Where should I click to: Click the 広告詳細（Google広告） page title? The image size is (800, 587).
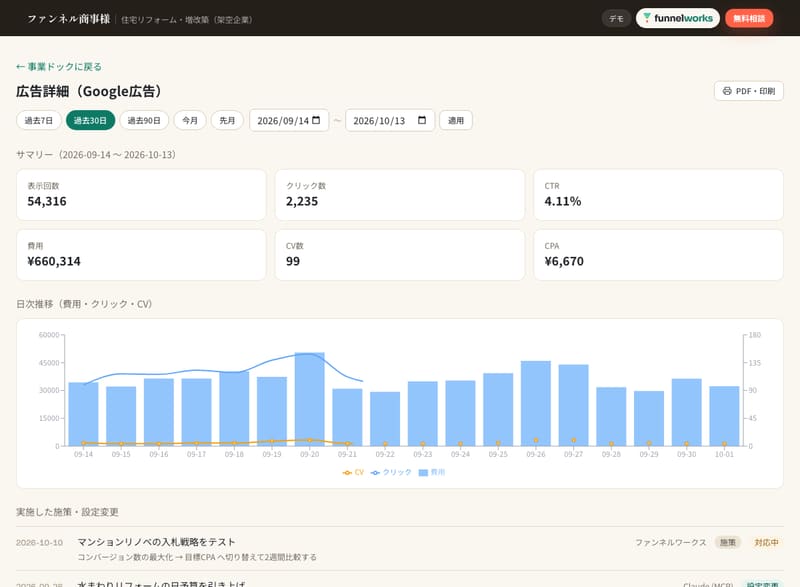[89, 91]
